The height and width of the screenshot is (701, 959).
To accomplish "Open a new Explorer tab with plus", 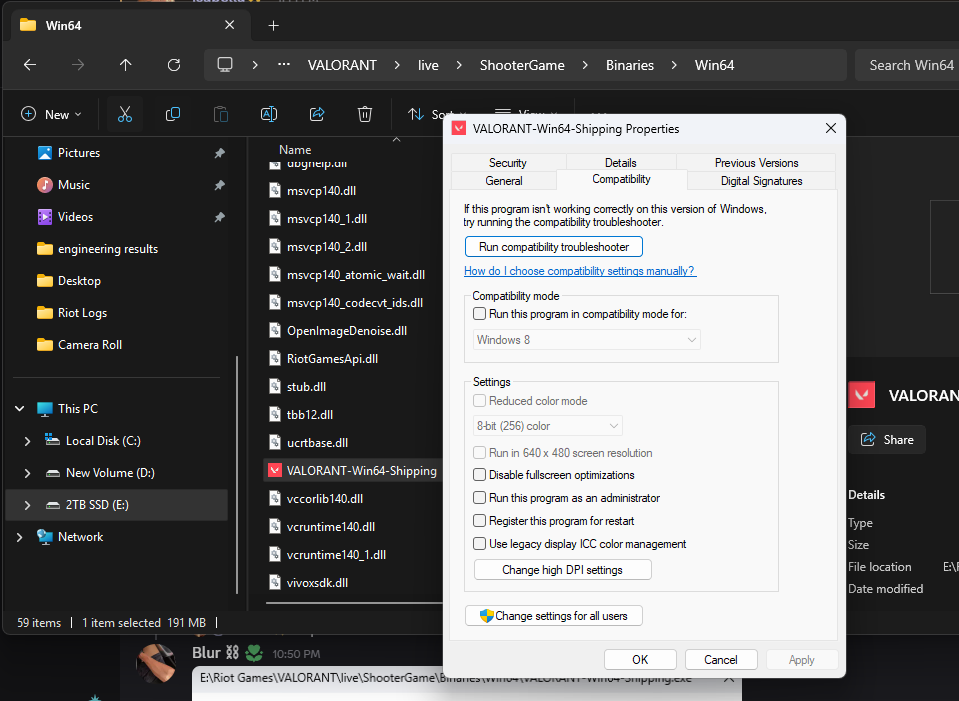I will [273, 26].
